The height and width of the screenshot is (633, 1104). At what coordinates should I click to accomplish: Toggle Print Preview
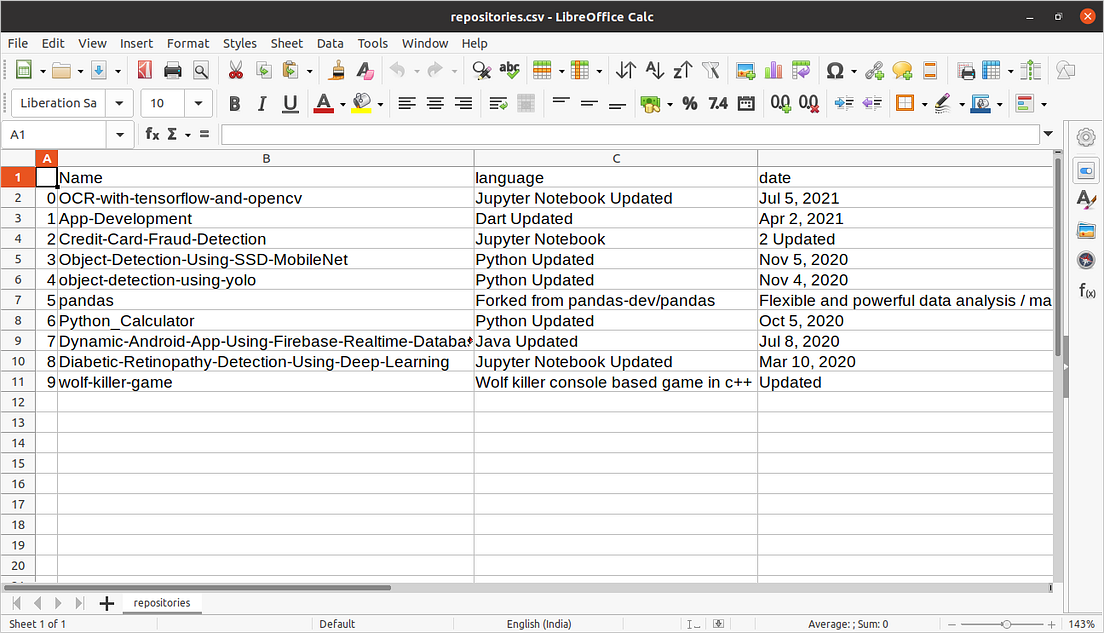(x=201, y=70)
